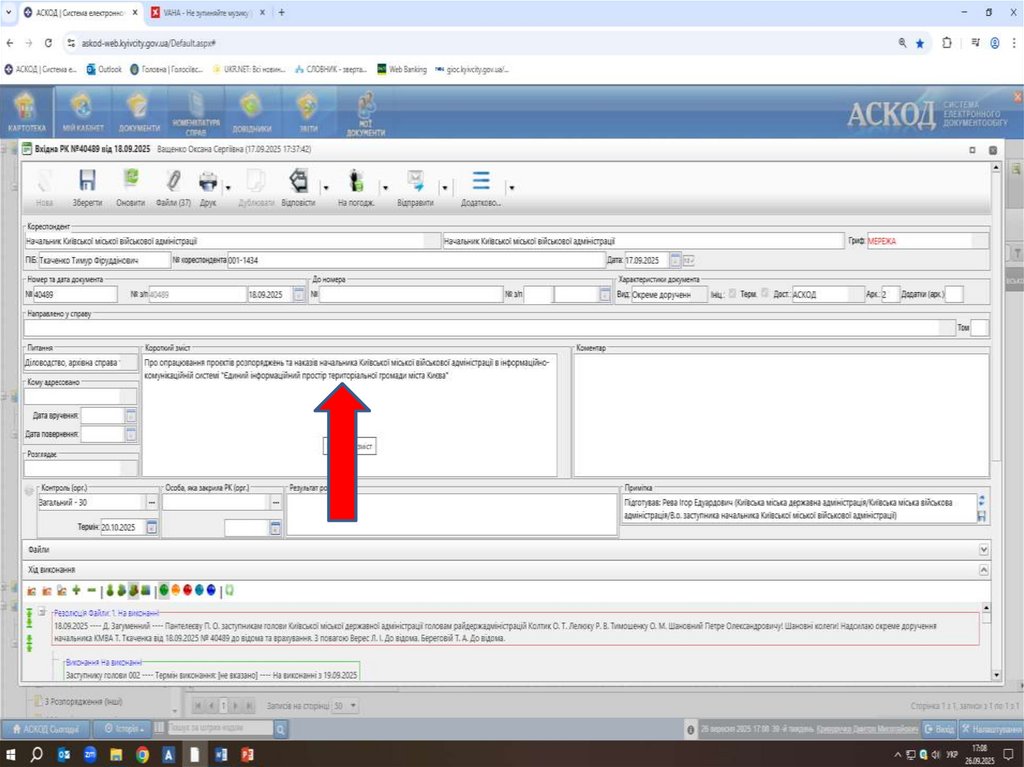This screenshot has width=1024, height=767.
Task: Click the green minus remove icon
Action: tap(91, 591)
